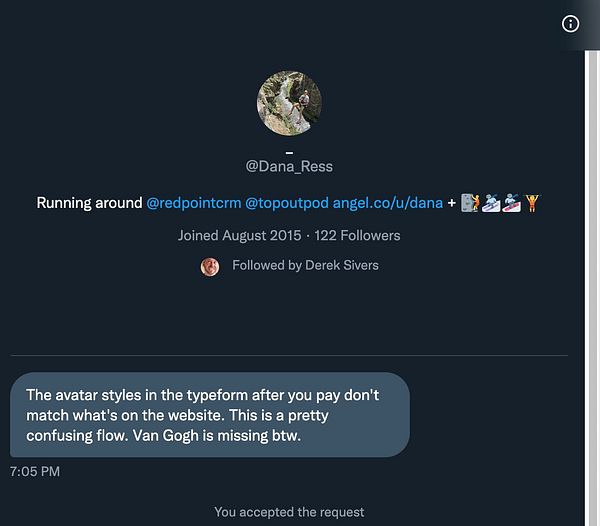Click the rock climber emoji in bio

[x=470, y=203]
